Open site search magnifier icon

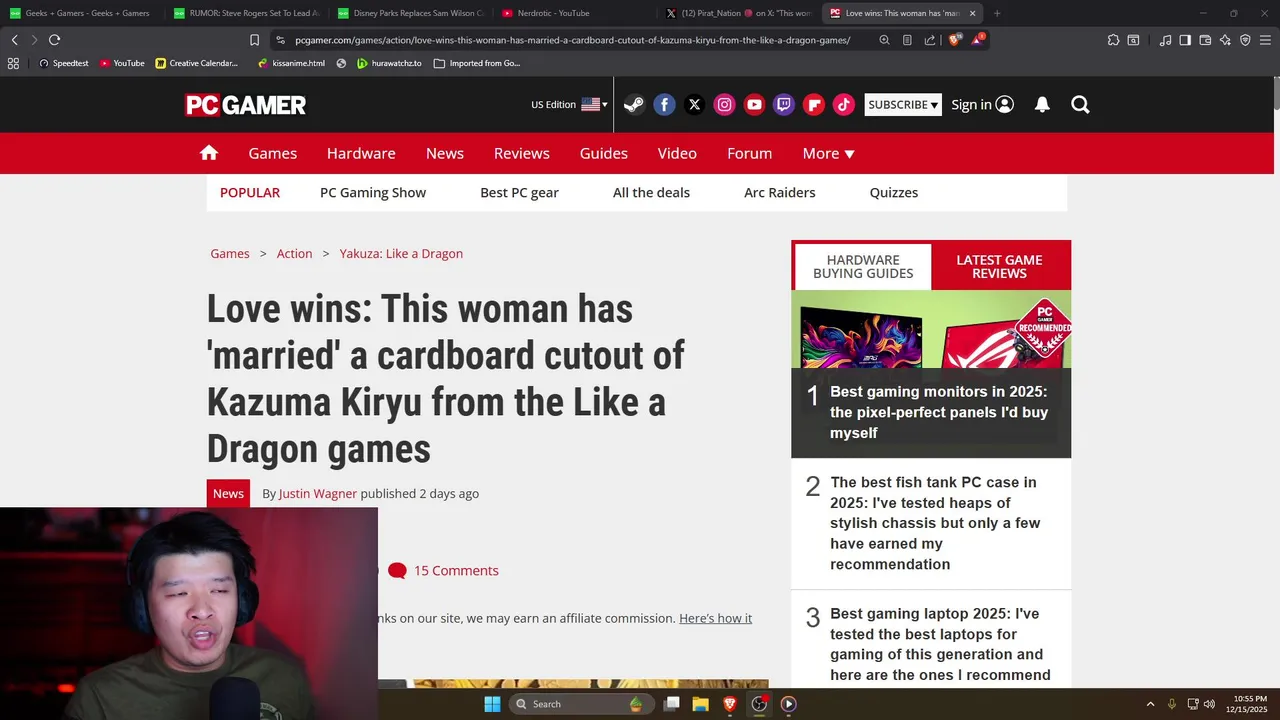(1080, 104)
